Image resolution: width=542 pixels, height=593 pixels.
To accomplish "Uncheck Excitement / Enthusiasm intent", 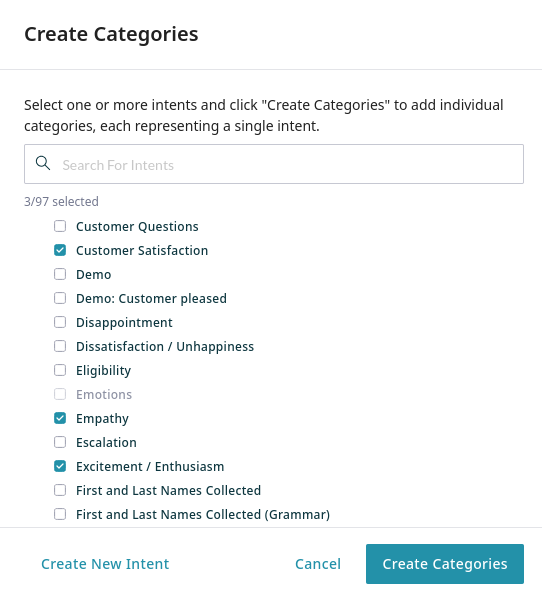I will point(60,466).
